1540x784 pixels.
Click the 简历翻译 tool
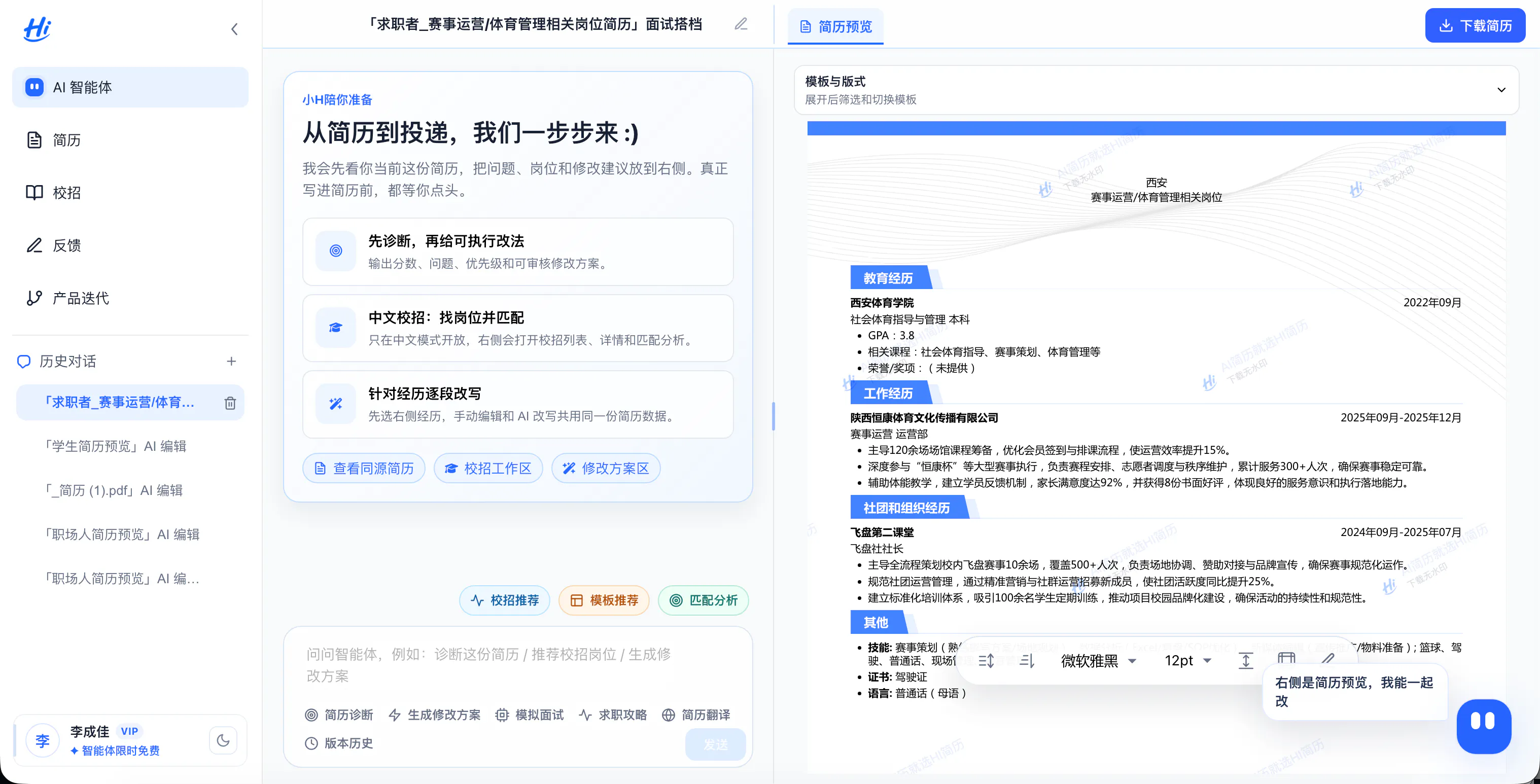696,715
